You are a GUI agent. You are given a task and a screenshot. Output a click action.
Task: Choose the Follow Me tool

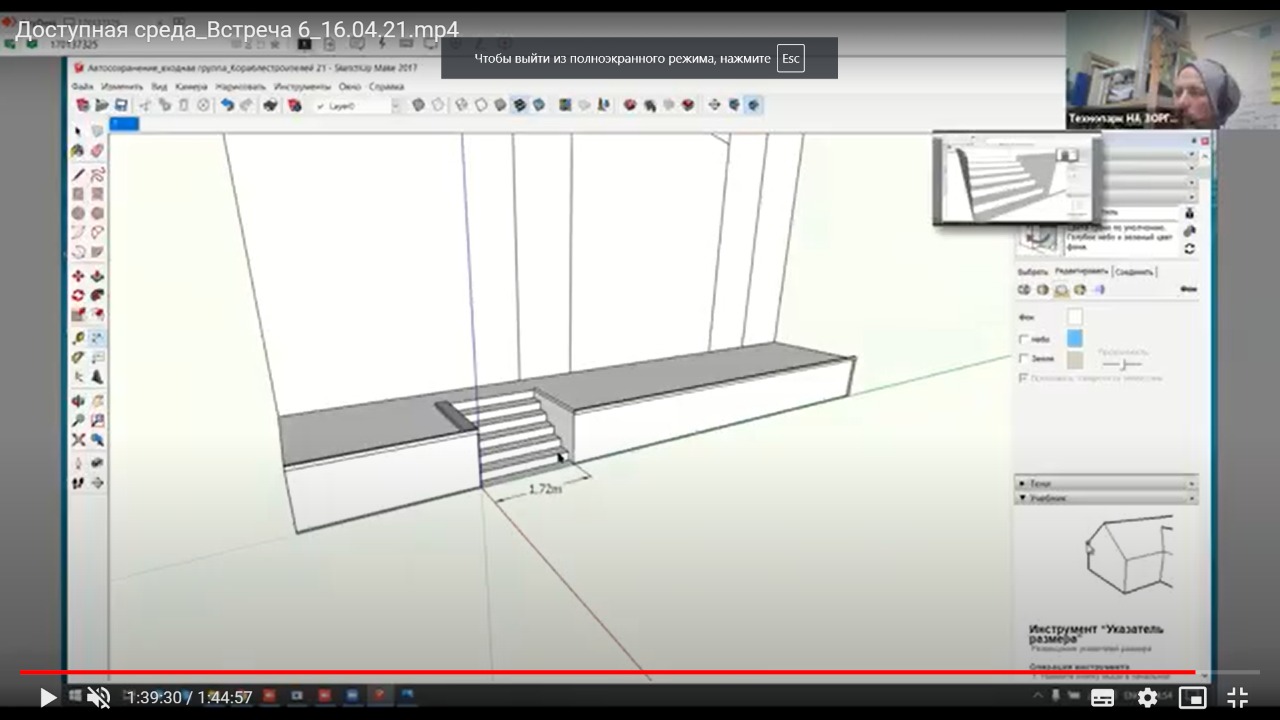click(x=97, y=295)
